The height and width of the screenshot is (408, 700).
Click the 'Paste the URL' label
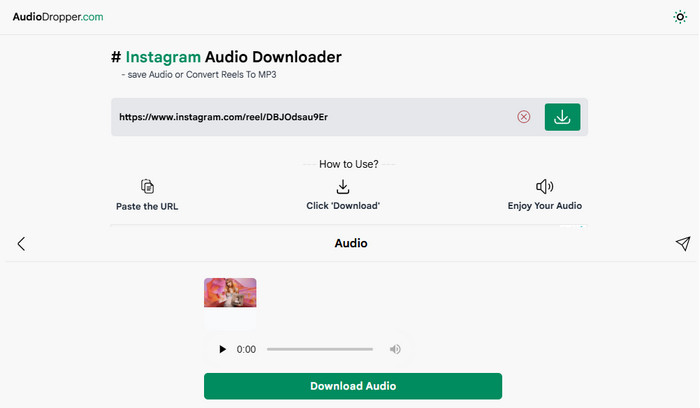(147, 207)
